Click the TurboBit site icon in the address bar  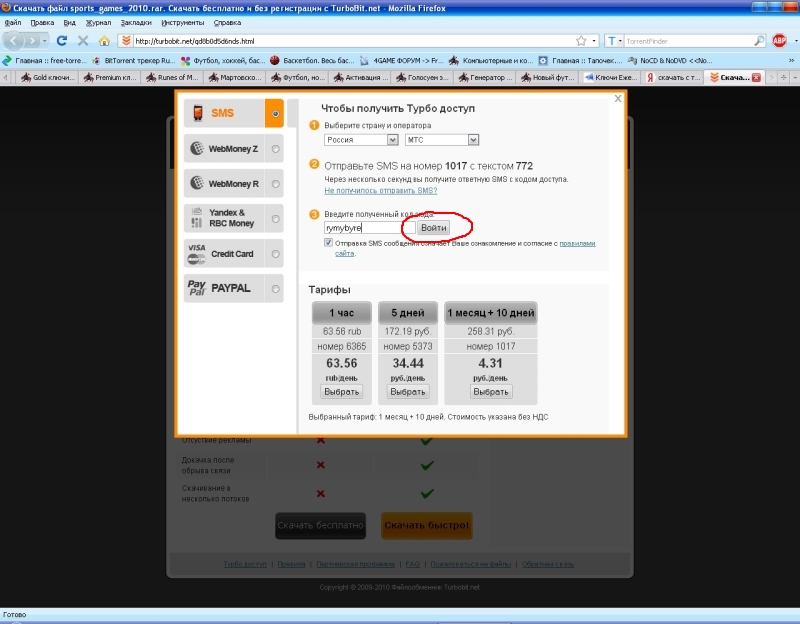tap(126, 41)
